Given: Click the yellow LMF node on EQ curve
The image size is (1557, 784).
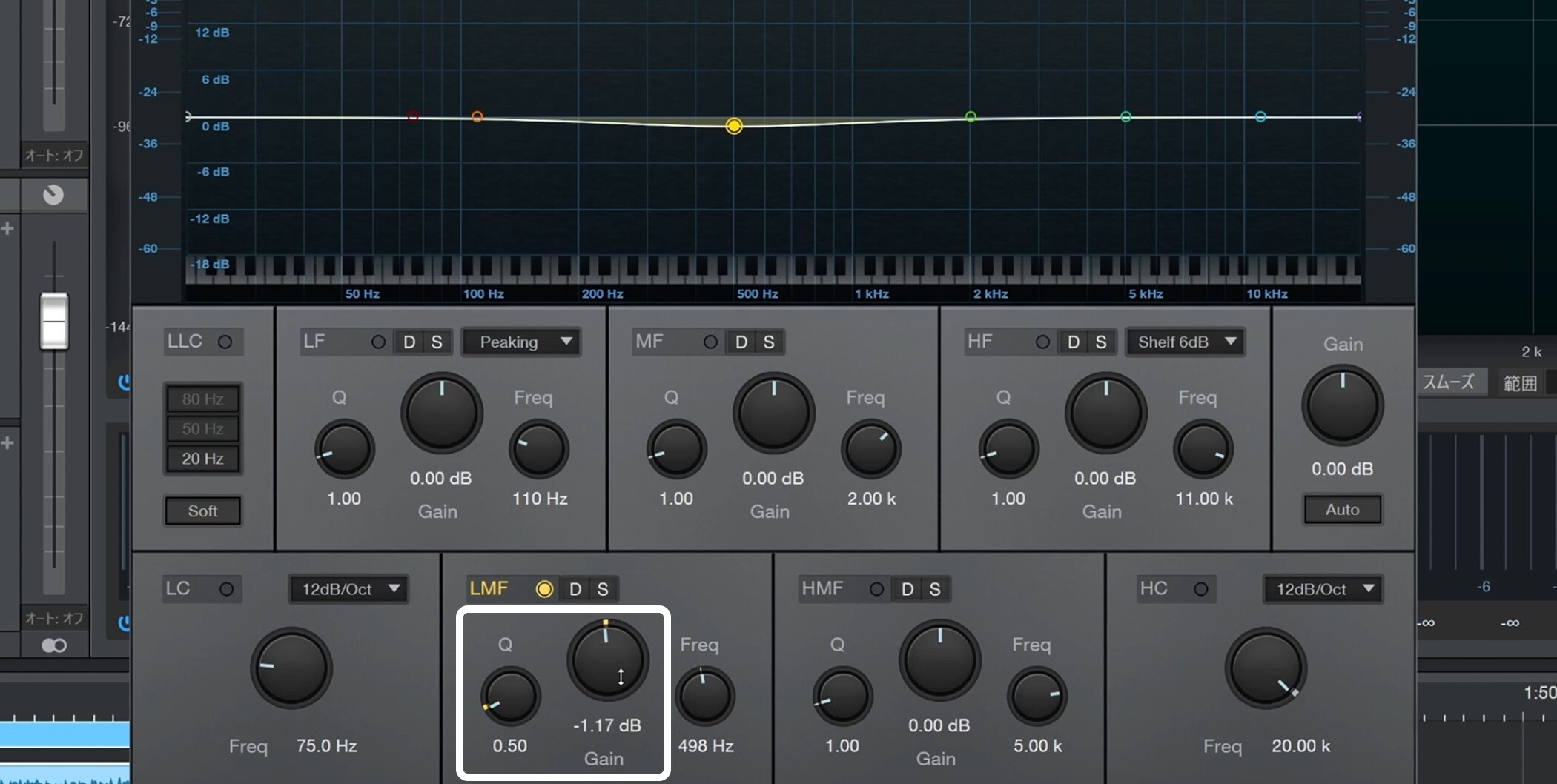Looking at the screenshot, I should coord(733,126).
